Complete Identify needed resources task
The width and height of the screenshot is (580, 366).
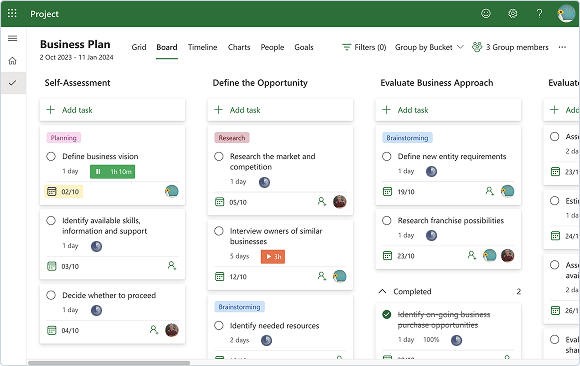pyautogui.click(x=219, y=326)
